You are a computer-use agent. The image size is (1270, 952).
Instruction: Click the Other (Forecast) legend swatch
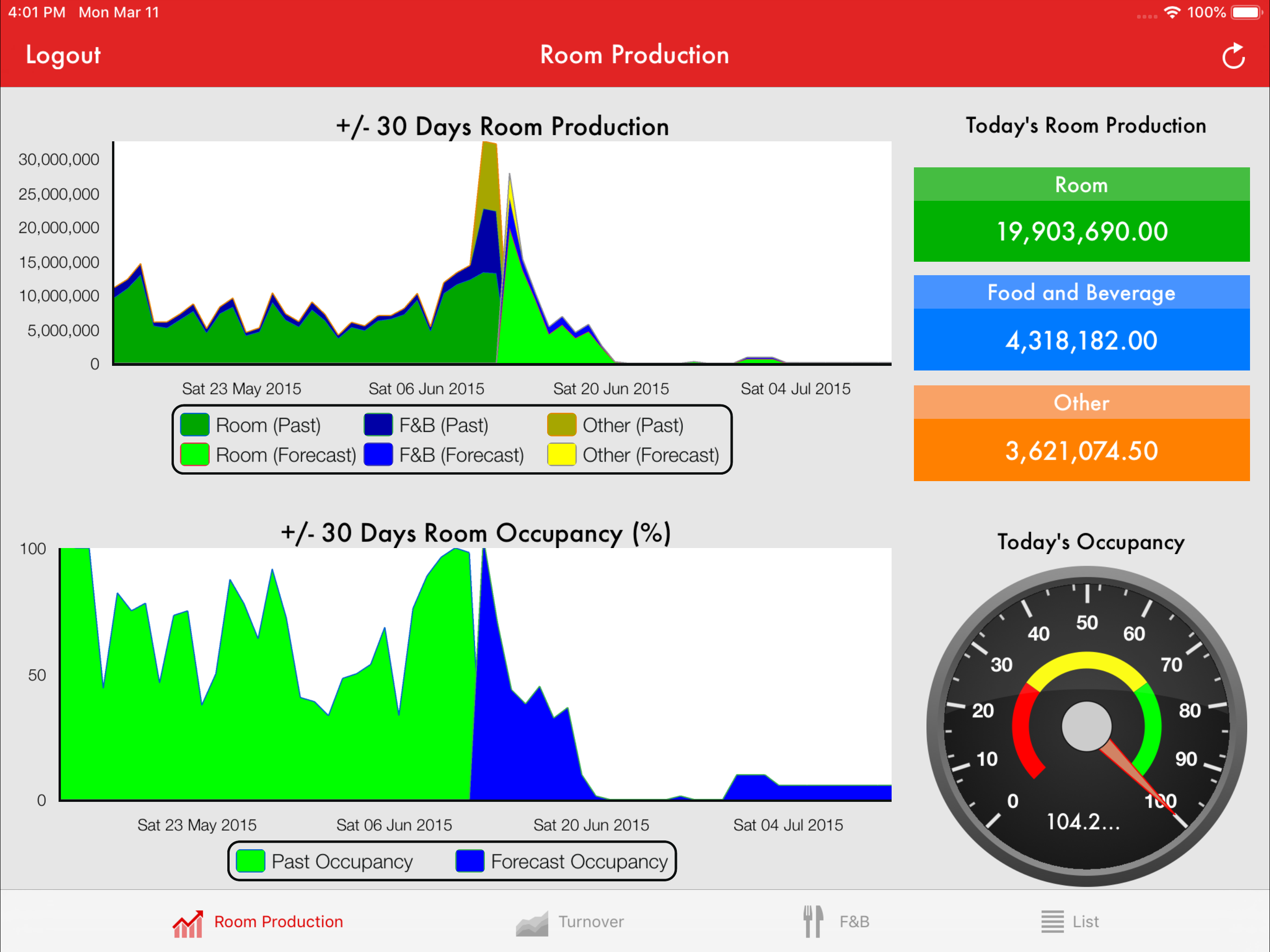[x=562, y=455]
